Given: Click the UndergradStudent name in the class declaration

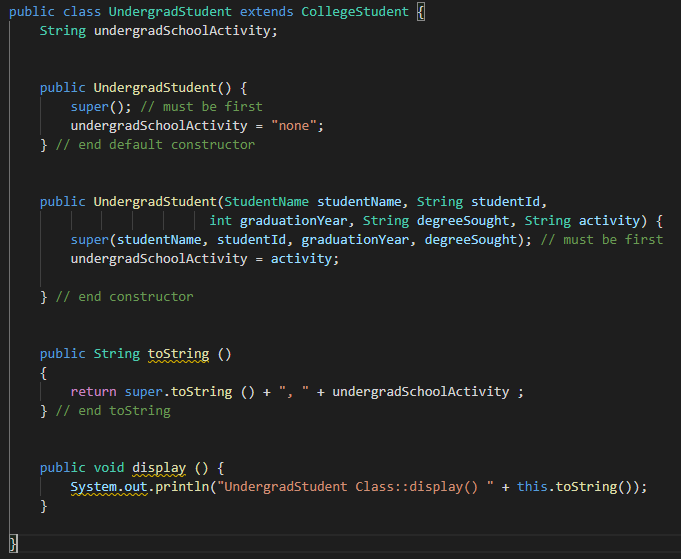Looking at the screenshot, I should click(170, 12).
